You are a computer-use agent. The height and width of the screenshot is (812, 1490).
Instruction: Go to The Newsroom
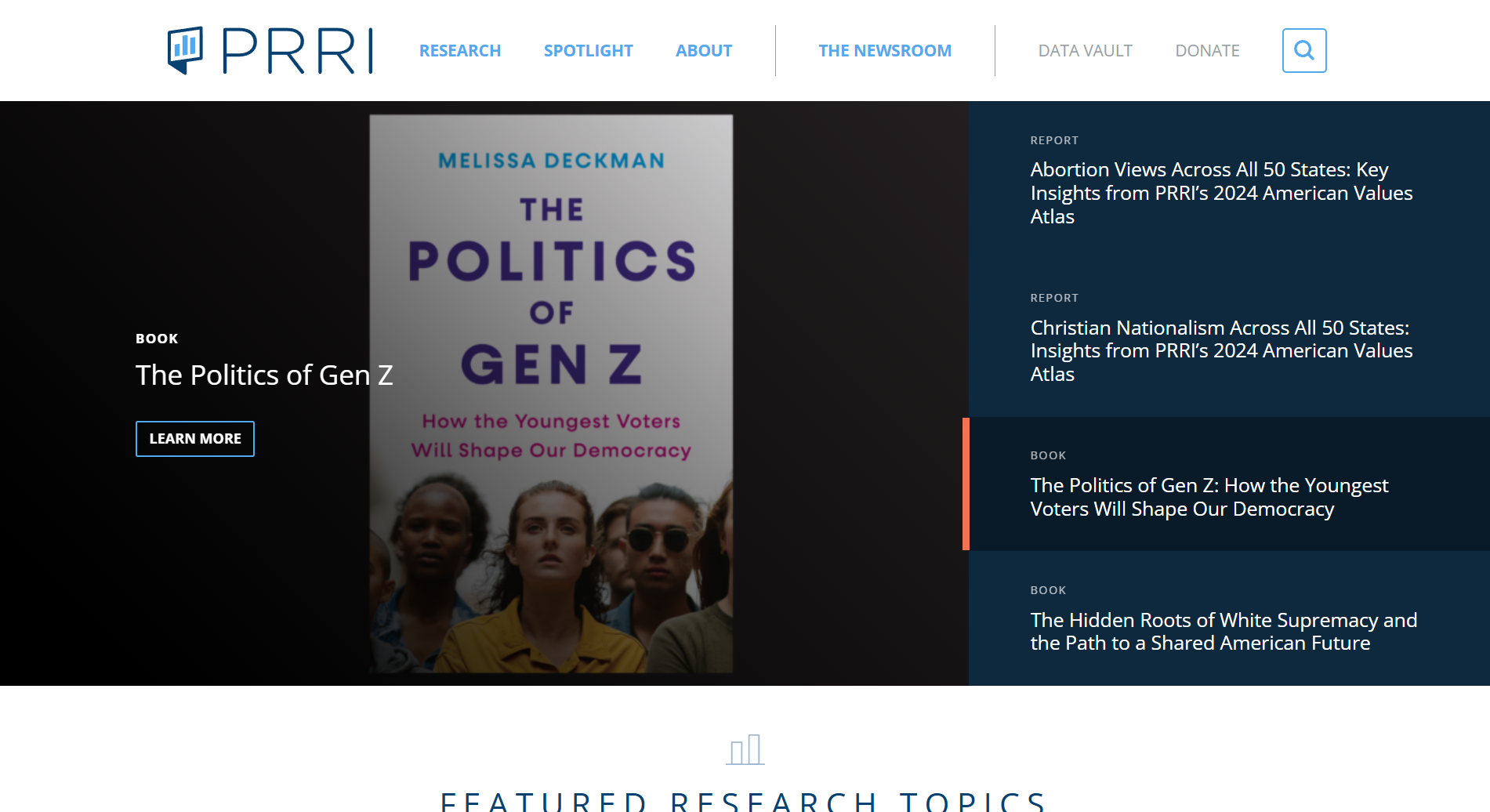885,51
